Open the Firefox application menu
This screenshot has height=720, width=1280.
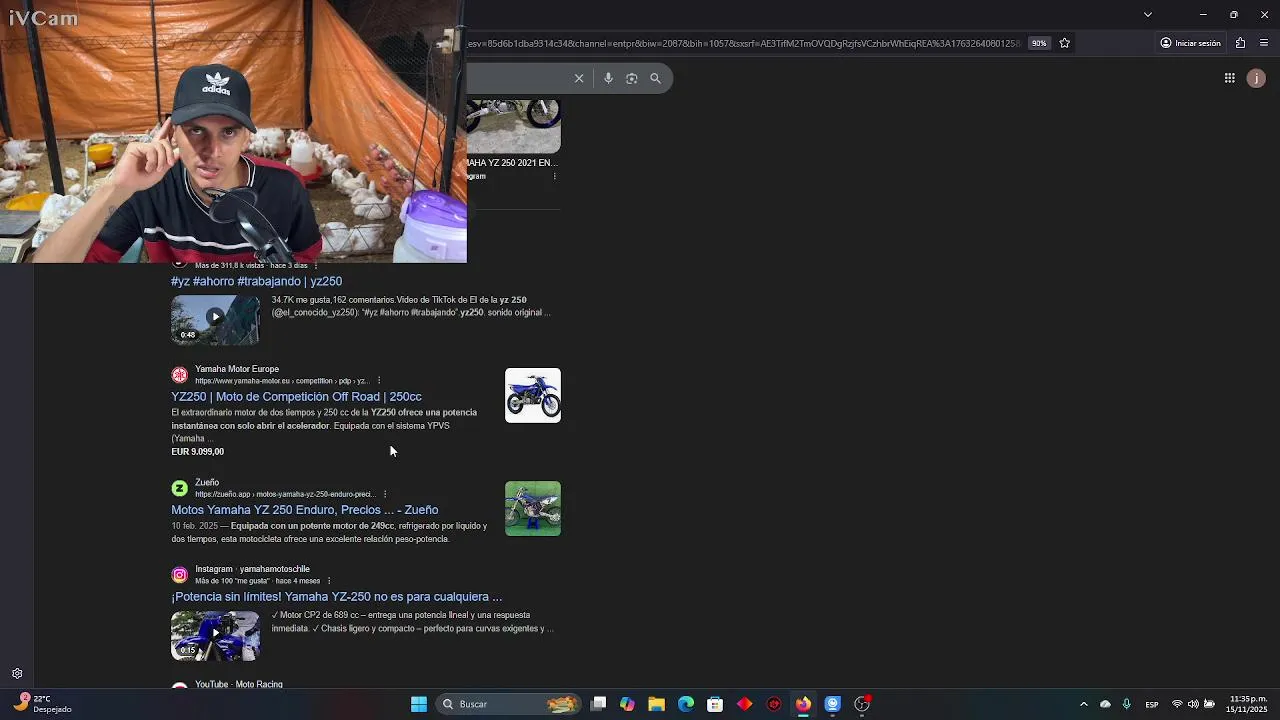point(1264,43)
